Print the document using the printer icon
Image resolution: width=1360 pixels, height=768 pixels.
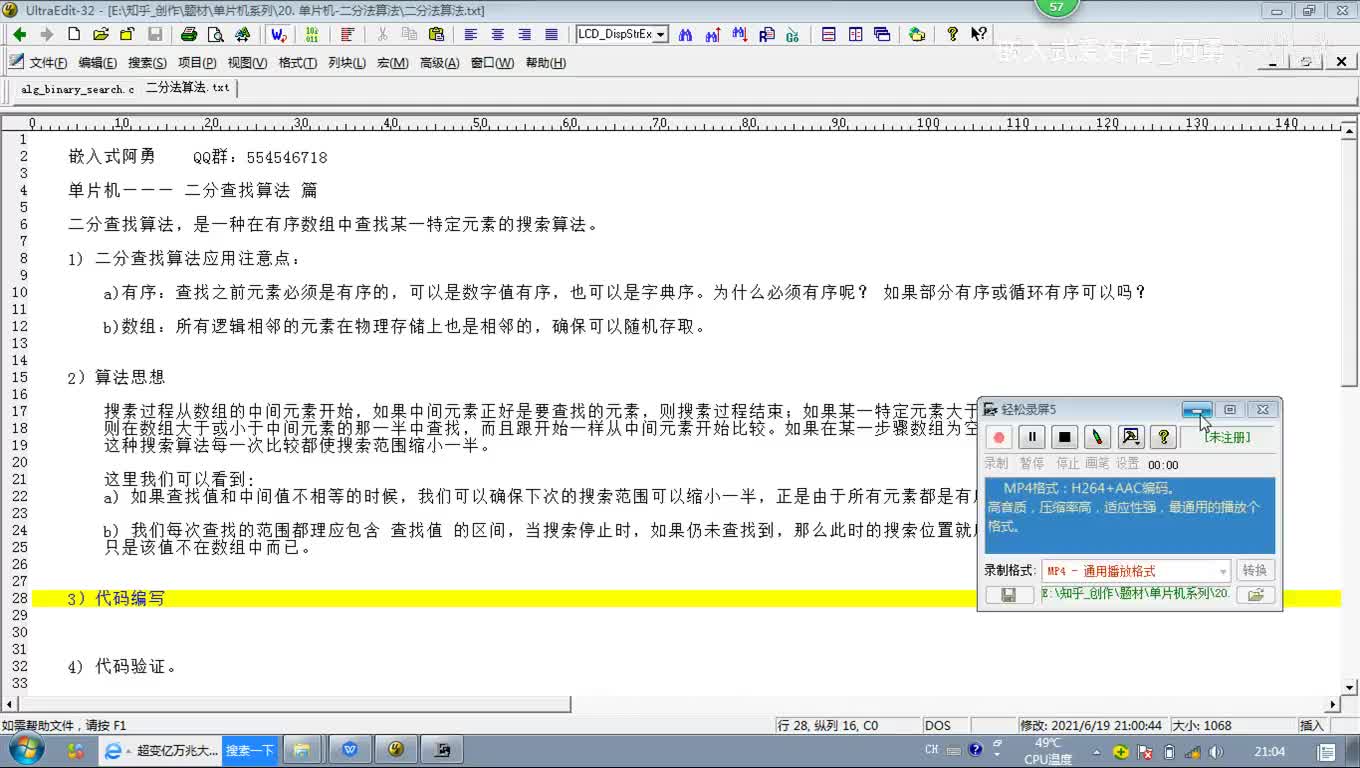click(189, 34)
